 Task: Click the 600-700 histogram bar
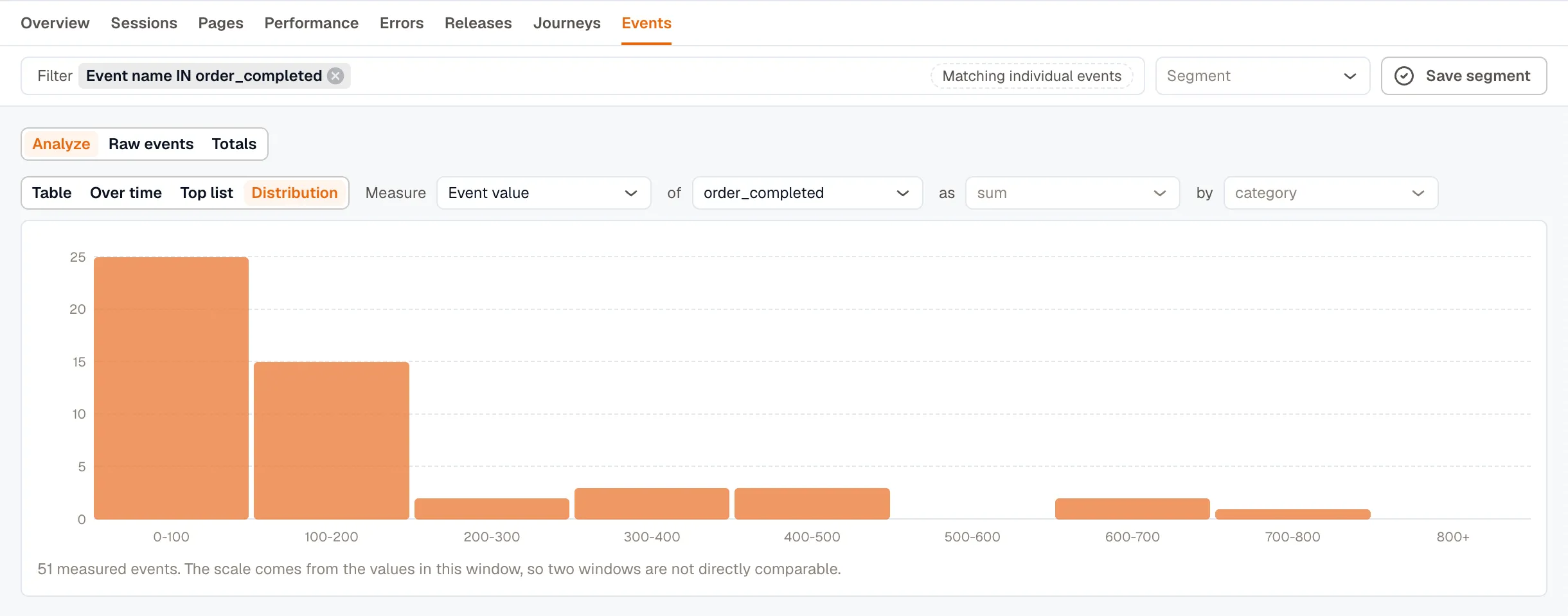[x=1132, y=509]
